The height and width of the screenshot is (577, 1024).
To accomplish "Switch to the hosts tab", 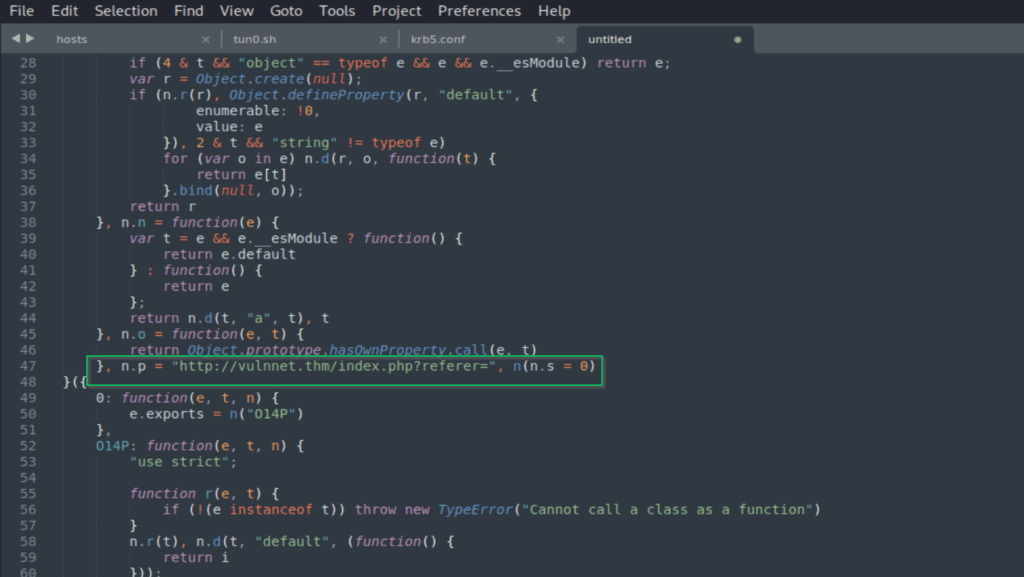I will click(x=72, y=39).
